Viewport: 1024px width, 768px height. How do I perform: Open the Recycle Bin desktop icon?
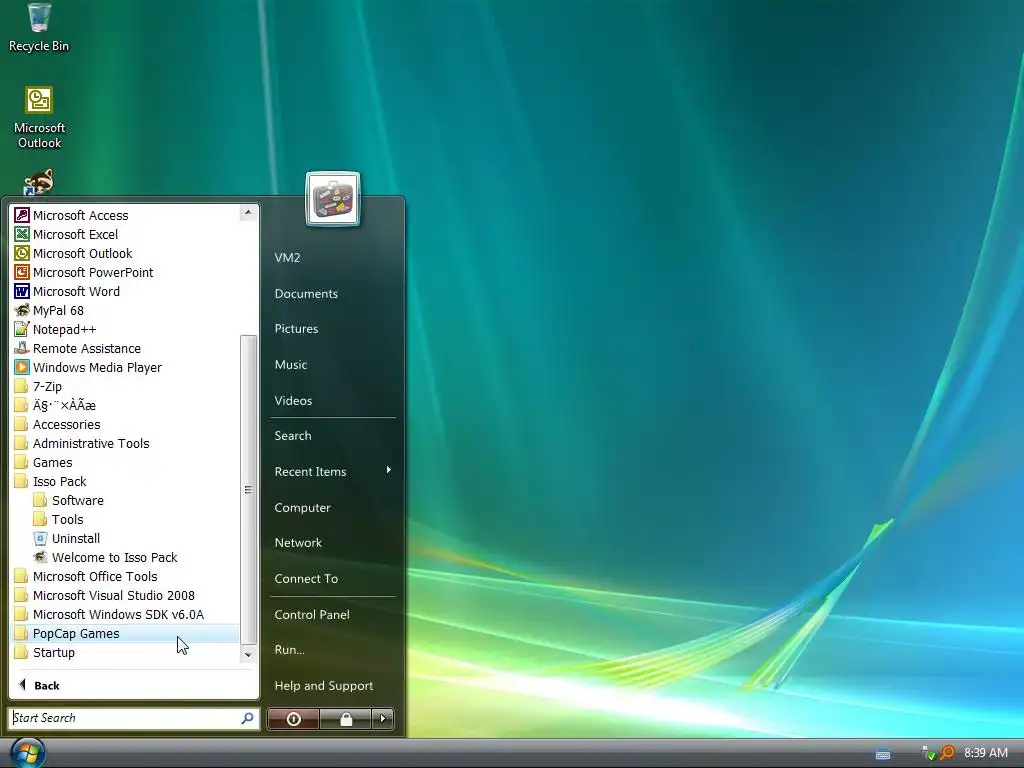click(39, 28)
